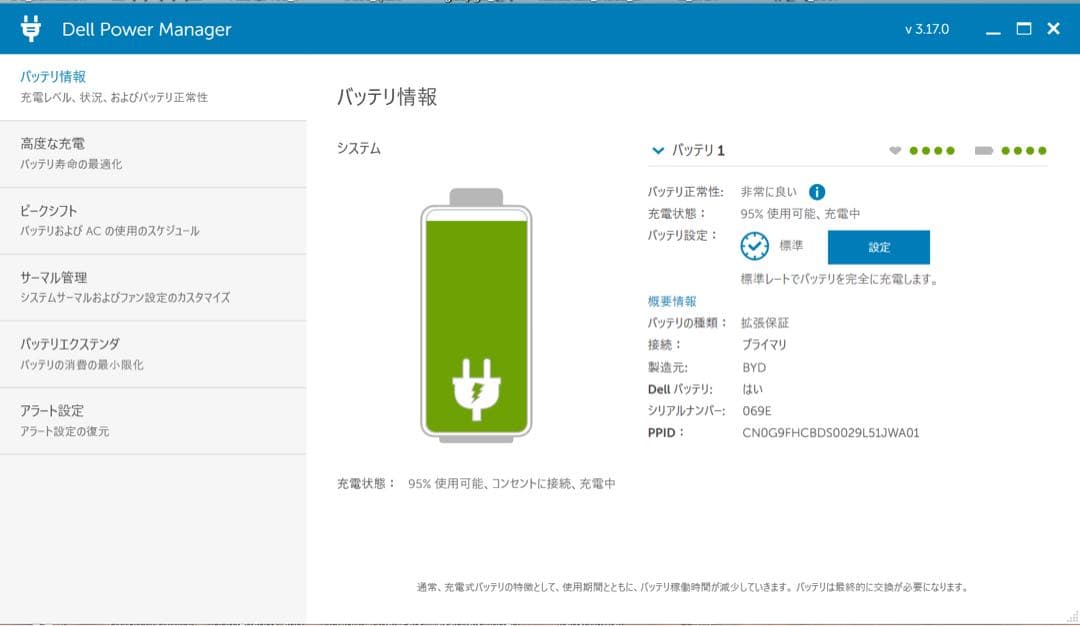Click the PPID value text
The width and height of the screenshot is (1080, 626).
(831, 433)
